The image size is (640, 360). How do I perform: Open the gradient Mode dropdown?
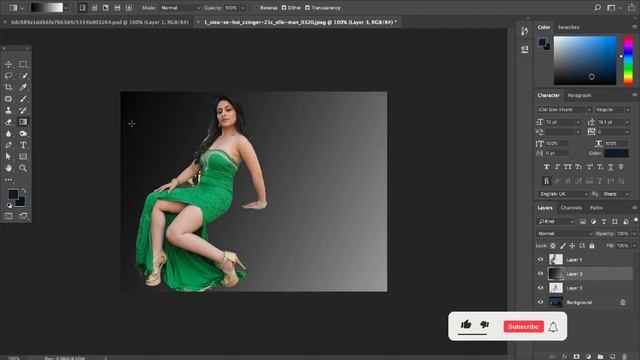tap(180, 8)
